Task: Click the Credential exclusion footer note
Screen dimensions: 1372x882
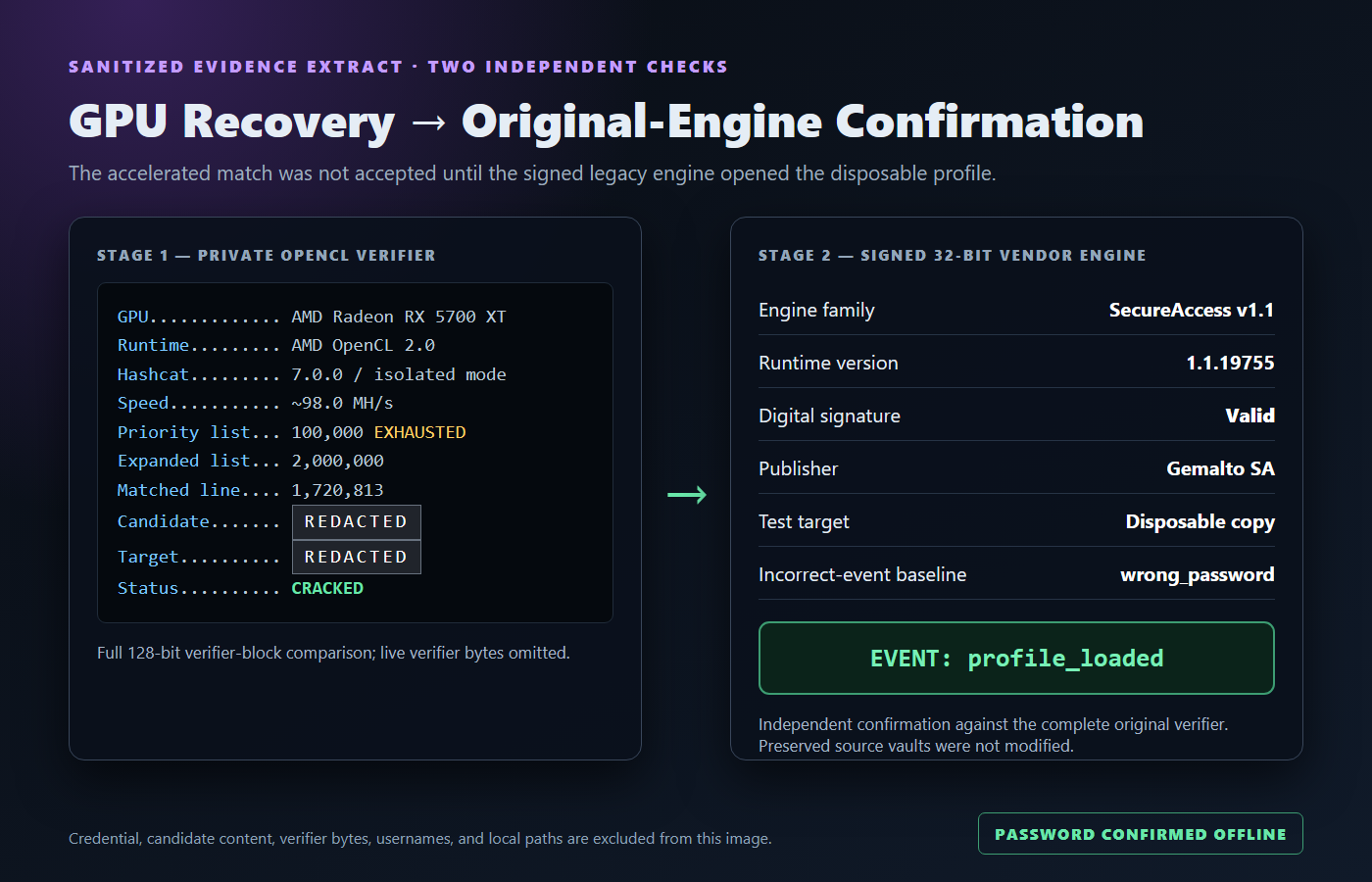Action: click(x=420, y=839)
